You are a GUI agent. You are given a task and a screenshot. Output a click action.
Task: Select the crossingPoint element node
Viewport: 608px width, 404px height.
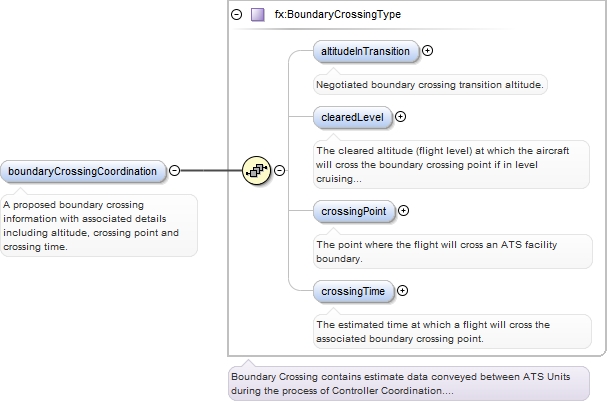[354, 211]
